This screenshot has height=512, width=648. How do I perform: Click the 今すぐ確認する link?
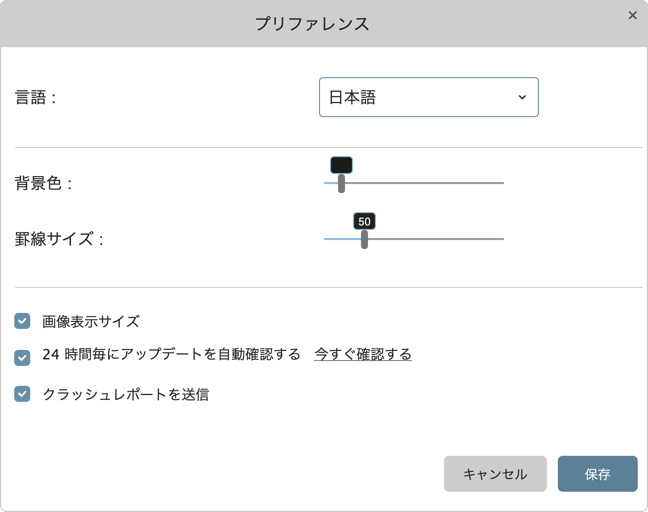[363, 354]
